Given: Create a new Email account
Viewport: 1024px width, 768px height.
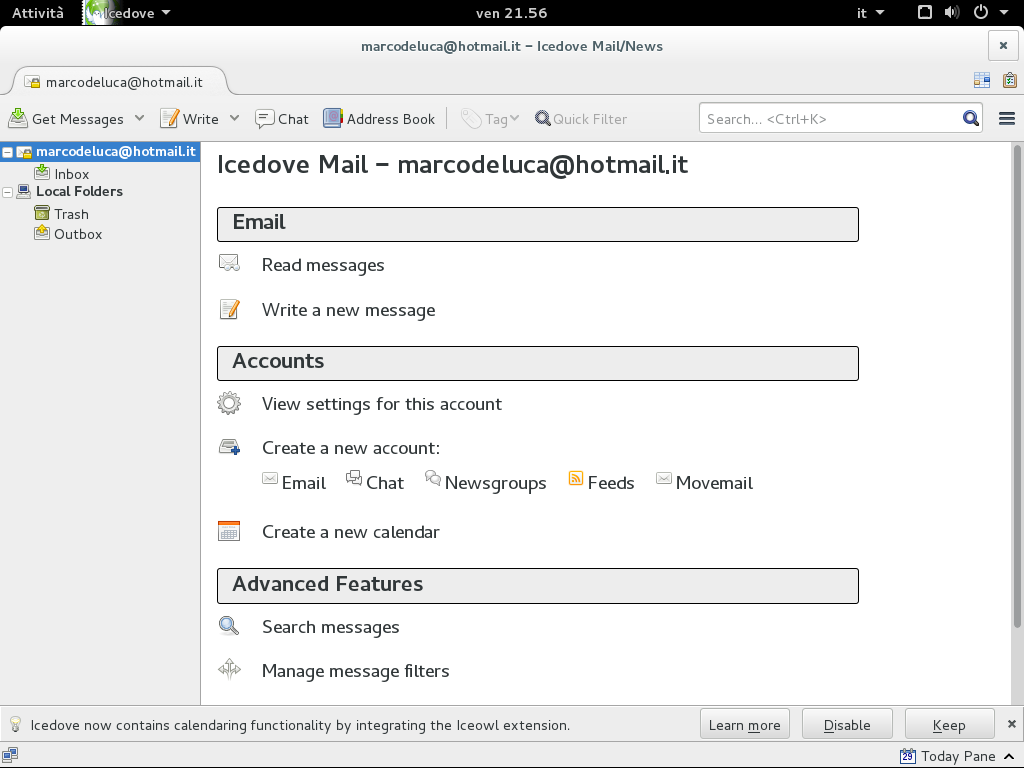Looking at the screenshot, I should pyautogui.click(x=294, y=482).
